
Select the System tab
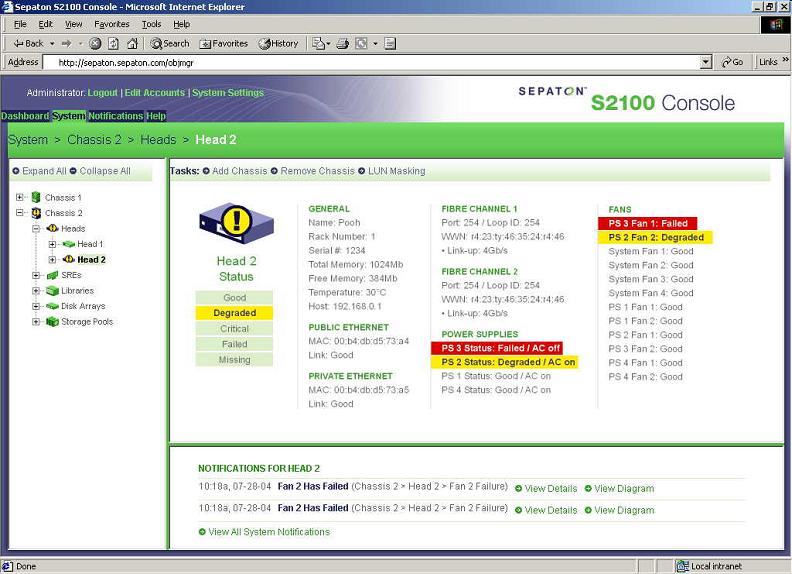tap(69, 116)
